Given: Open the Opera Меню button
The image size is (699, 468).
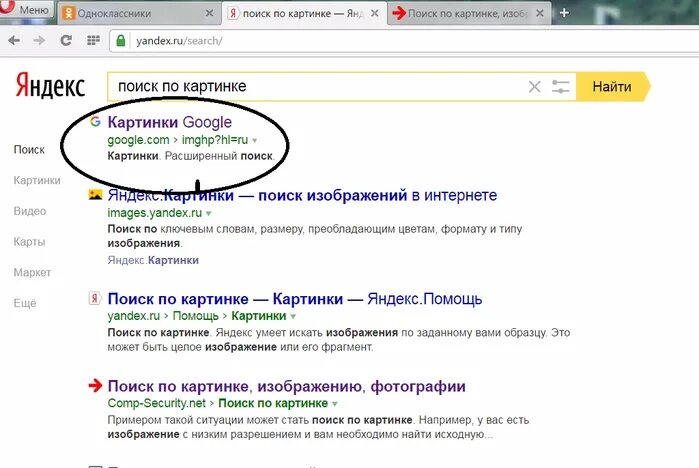Looking at the screenshot, I should click(x=27, y=8).
